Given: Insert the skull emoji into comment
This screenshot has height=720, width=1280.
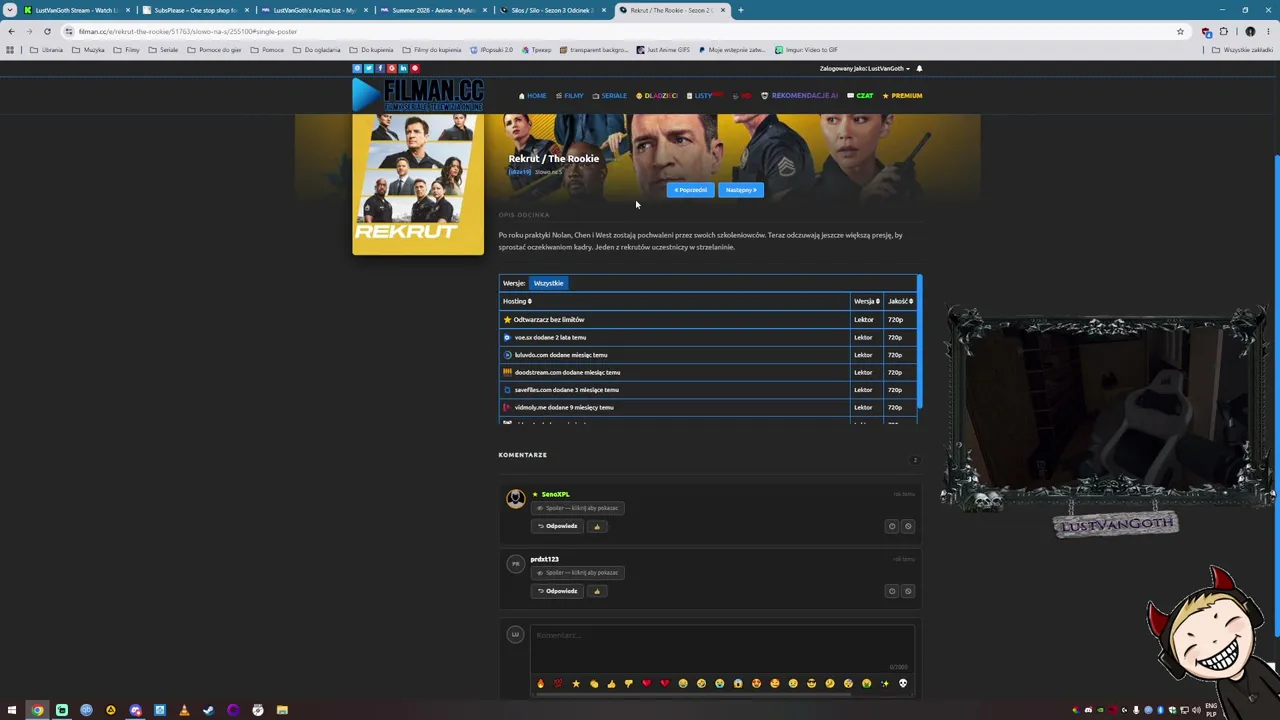Looking at the screenshot, I should pos(903,684).
